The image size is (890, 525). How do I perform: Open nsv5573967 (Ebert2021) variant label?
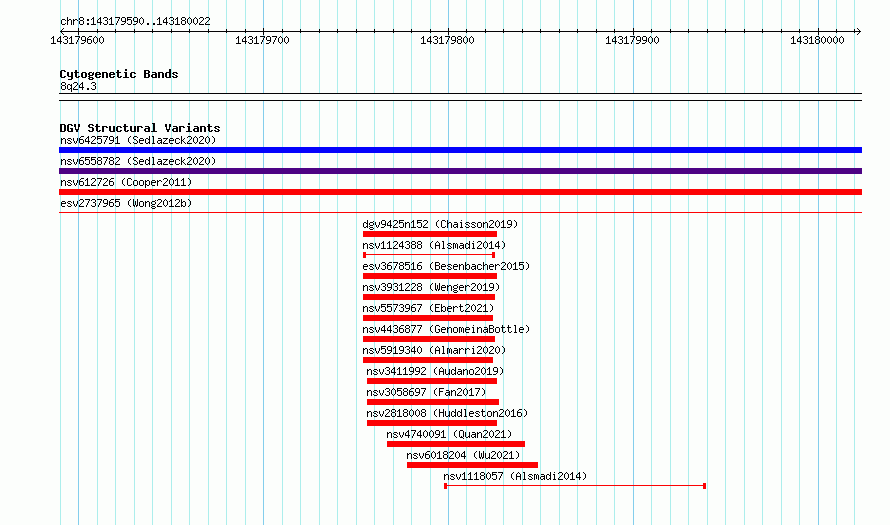tap(429, 308)
